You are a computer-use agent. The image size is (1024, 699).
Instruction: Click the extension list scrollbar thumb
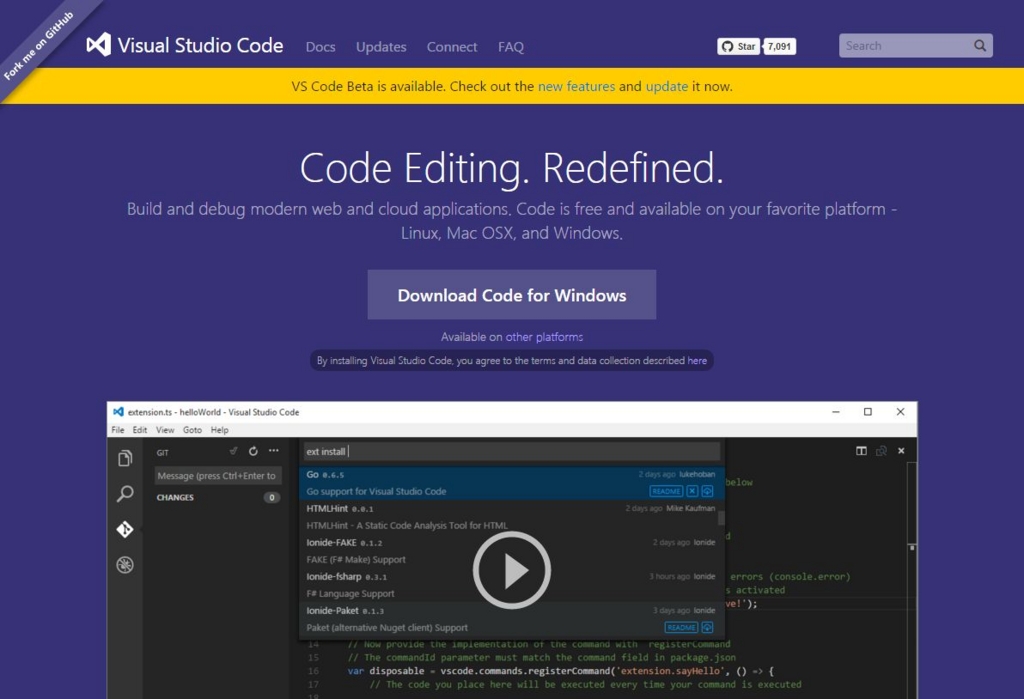click(x=722, y=518)
